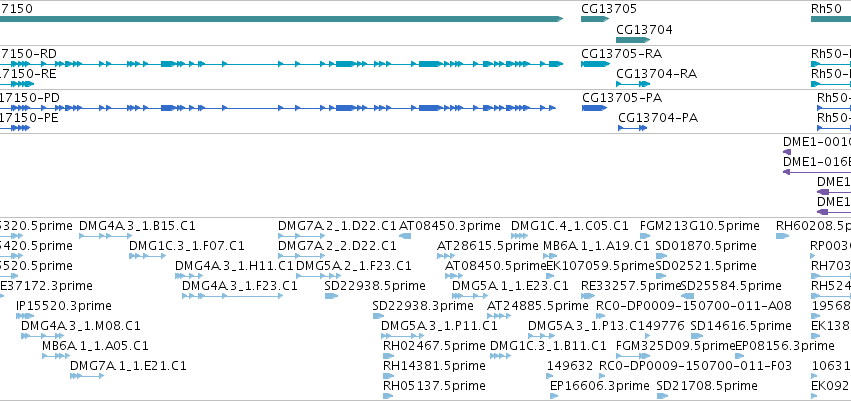The image size is (851, 401).
Task: Open the RC0-DP0009-150700-011-F03 label
Action: coord(695,366)
